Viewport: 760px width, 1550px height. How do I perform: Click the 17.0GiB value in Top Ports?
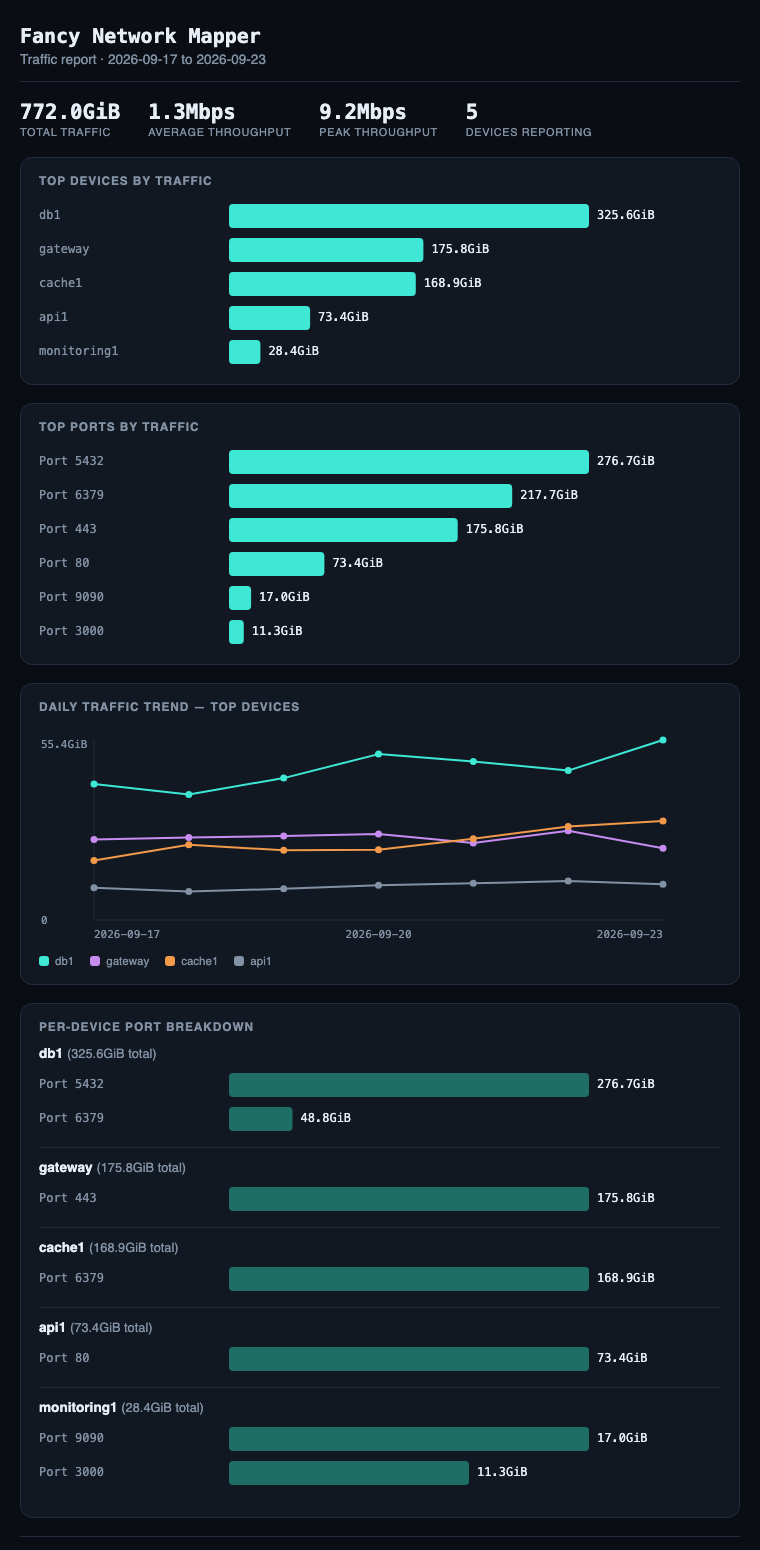point(284,597)
